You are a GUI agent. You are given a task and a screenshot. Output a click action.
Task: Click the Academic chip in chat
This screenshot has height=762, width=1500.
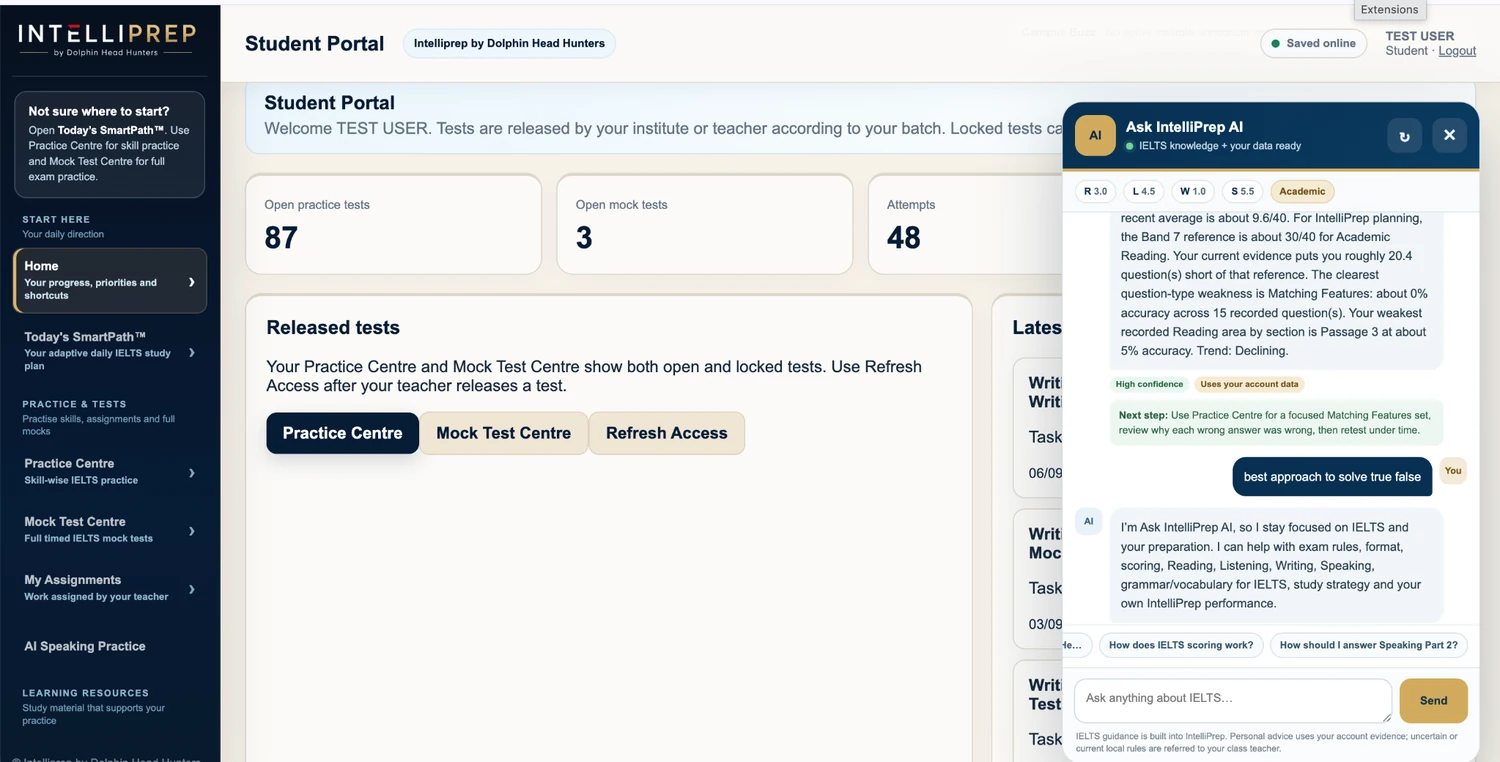pyautogui.click(x=1302, y=191)
